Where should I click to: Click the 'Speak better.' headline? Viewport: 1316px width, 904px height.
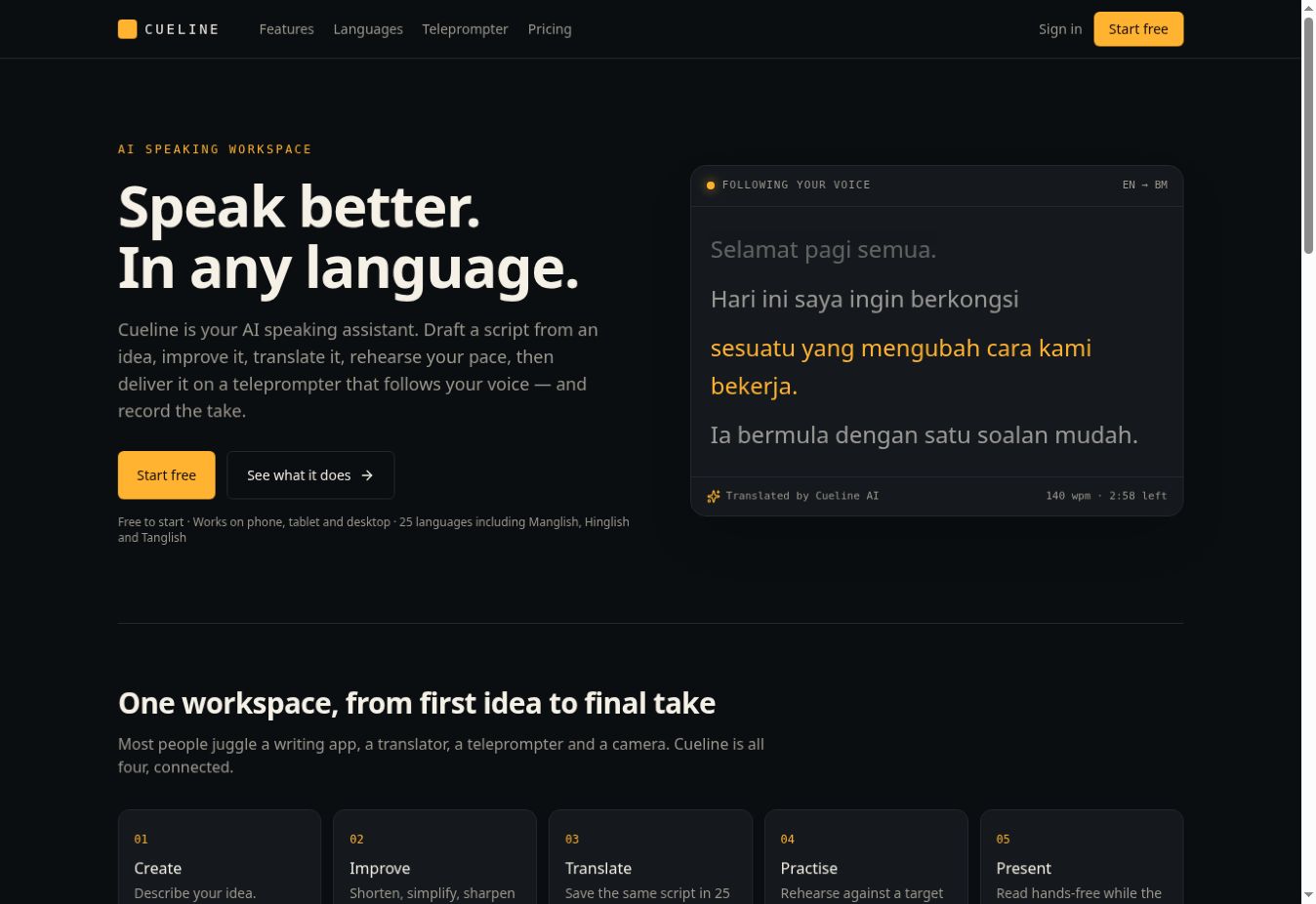[x=300, y=207]
